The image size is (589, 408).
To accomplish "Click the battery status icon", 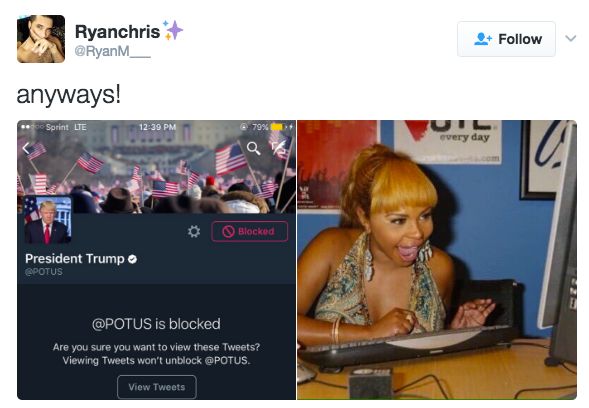I will click(277, 127).
